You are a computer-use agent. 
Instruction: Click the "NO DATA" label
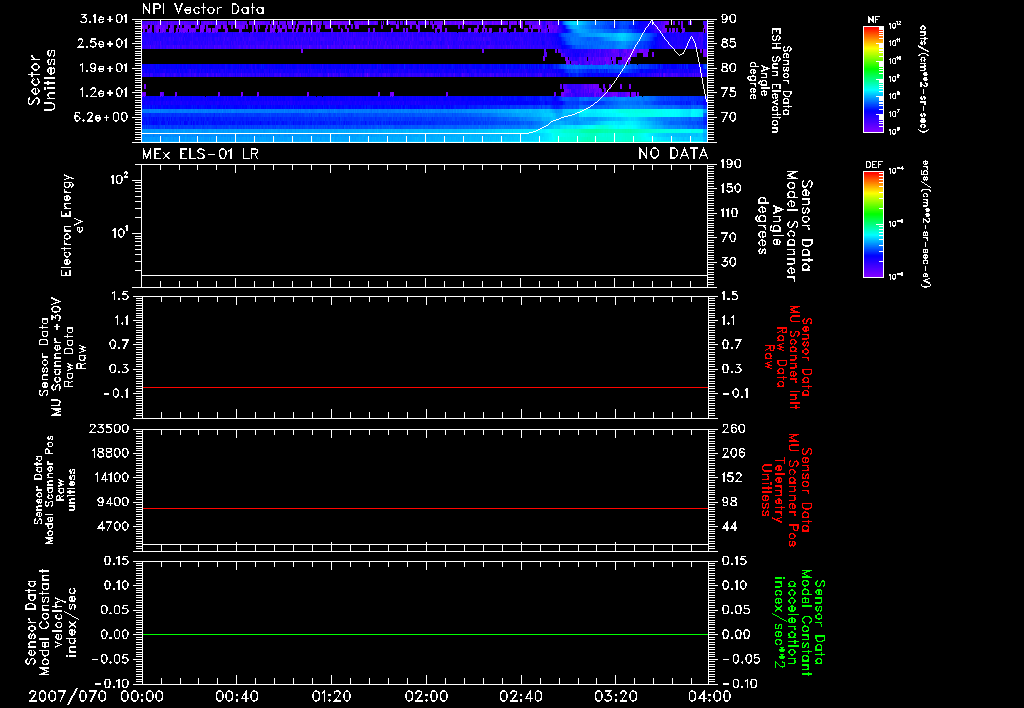(x=673, y=154)
